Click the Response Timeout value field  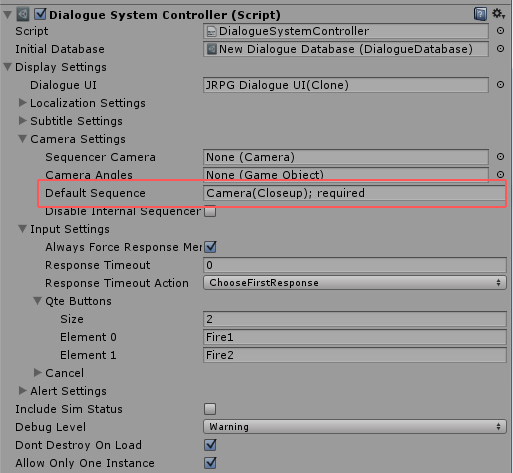(x=355, y=265)
